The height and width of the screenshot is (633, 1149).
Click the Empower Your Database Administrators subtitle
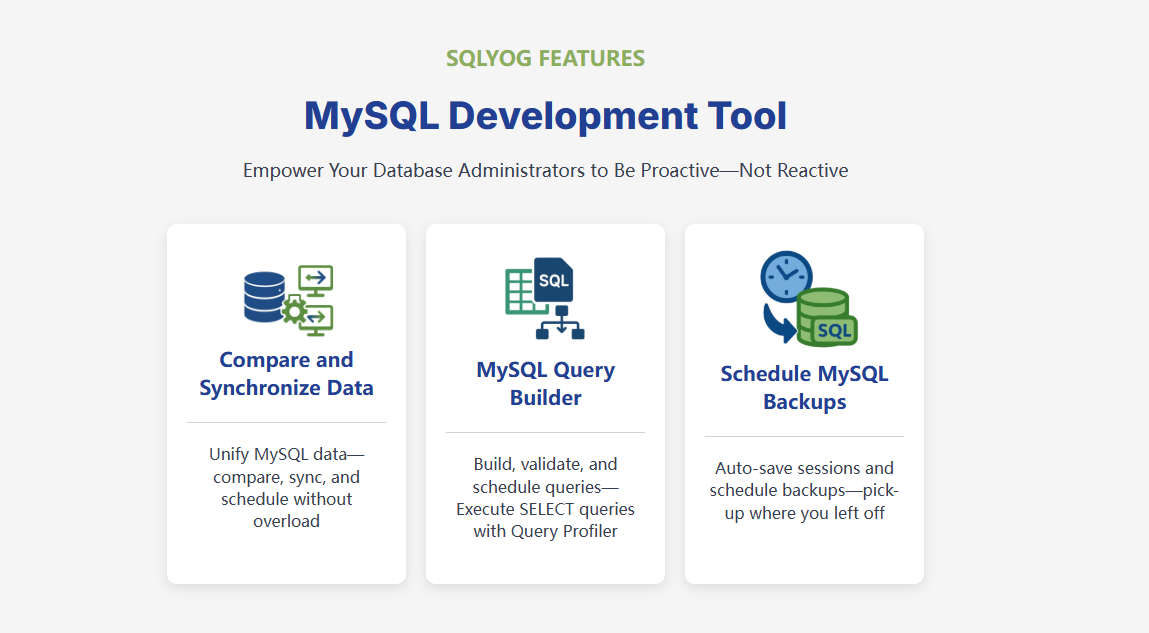[545, 171]
